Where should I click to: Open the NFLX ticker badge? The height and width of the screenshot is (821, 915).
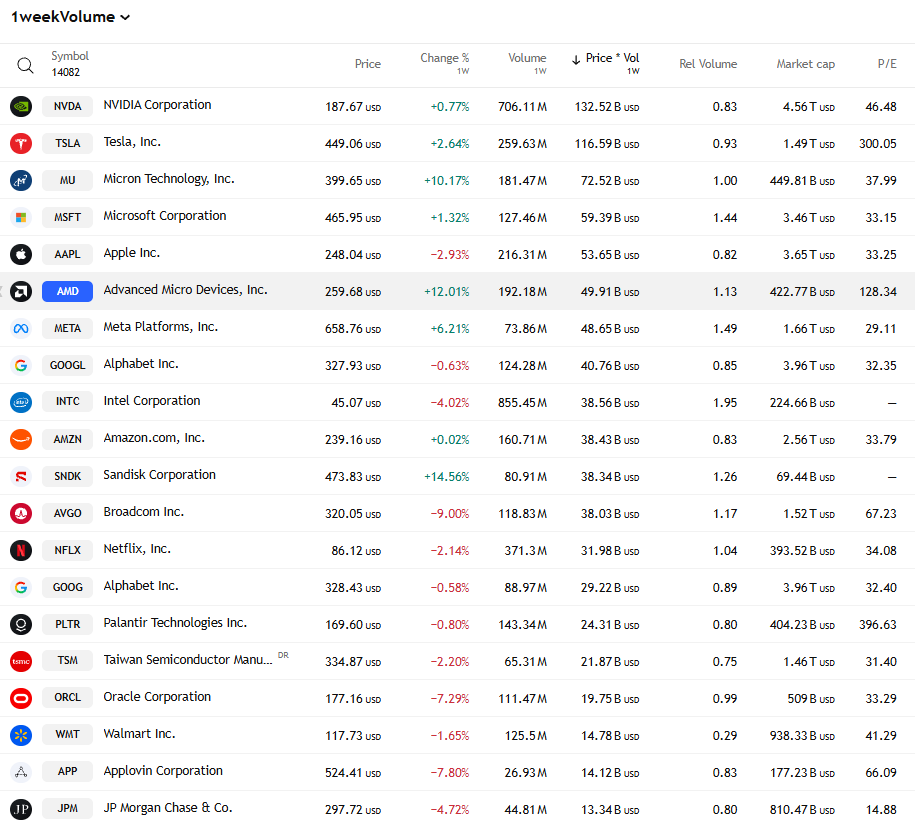[x=68, y=550]
